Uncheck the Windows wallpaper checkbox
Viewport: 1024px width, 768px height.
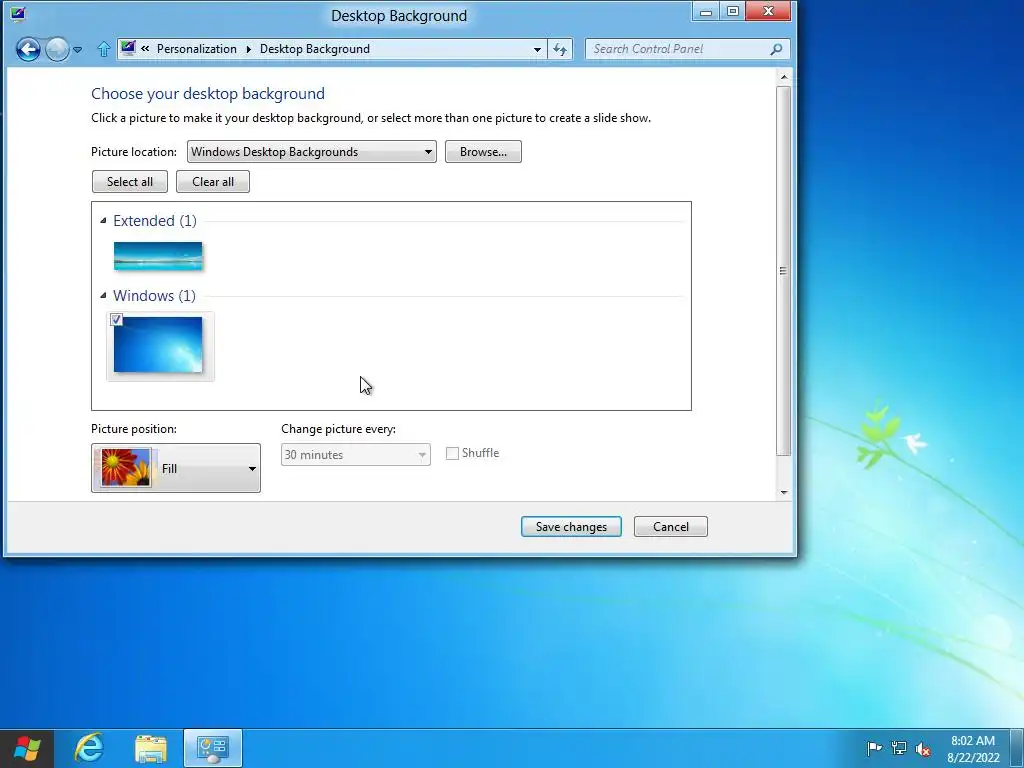pyautogui.click(x=116, y=319)
